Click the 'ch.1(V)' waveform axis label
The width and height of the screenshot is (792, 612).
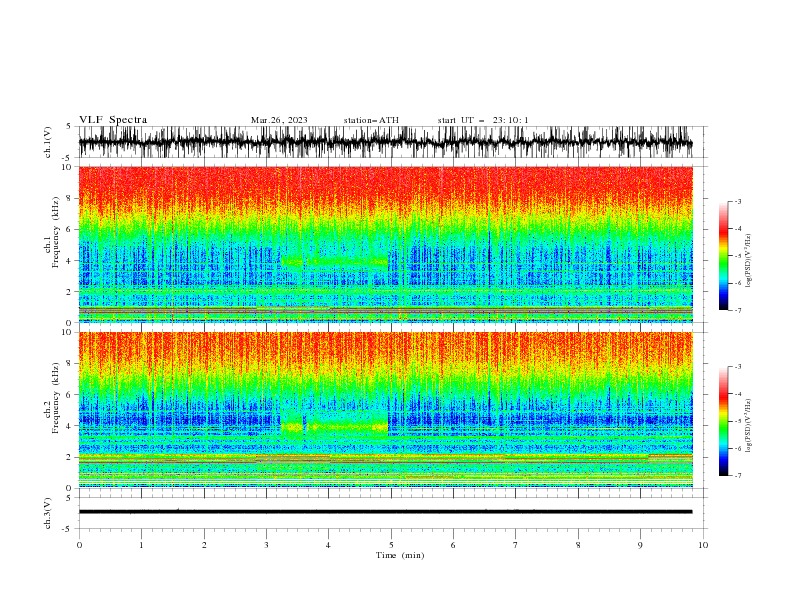point(48,142)
